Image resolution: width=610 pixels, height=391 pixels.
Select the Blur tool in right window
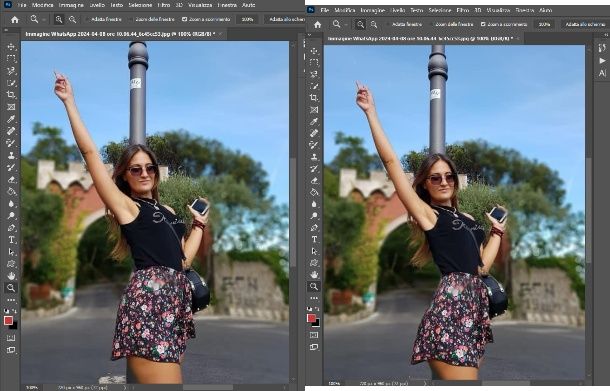(314, 204)
